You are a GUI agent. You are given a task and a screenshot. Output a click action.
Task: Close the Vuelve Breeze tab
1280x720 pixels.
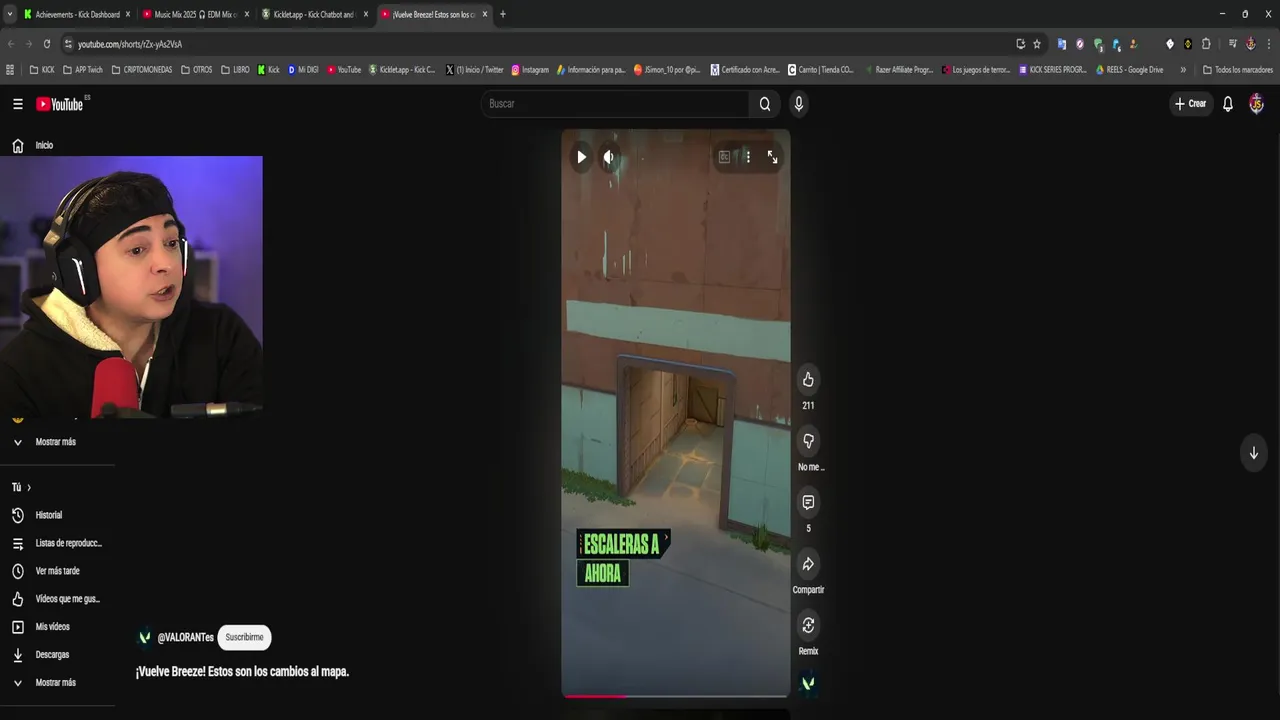click(485, 14)
